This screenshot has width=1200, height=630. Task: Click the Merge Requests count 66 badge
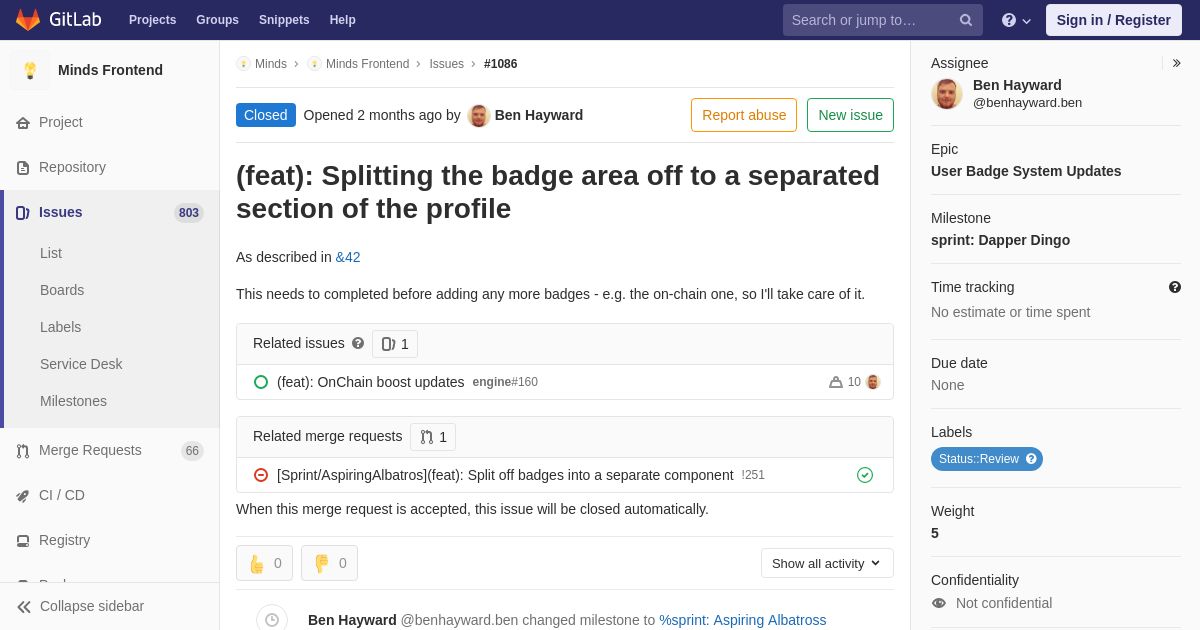point(192,451)
